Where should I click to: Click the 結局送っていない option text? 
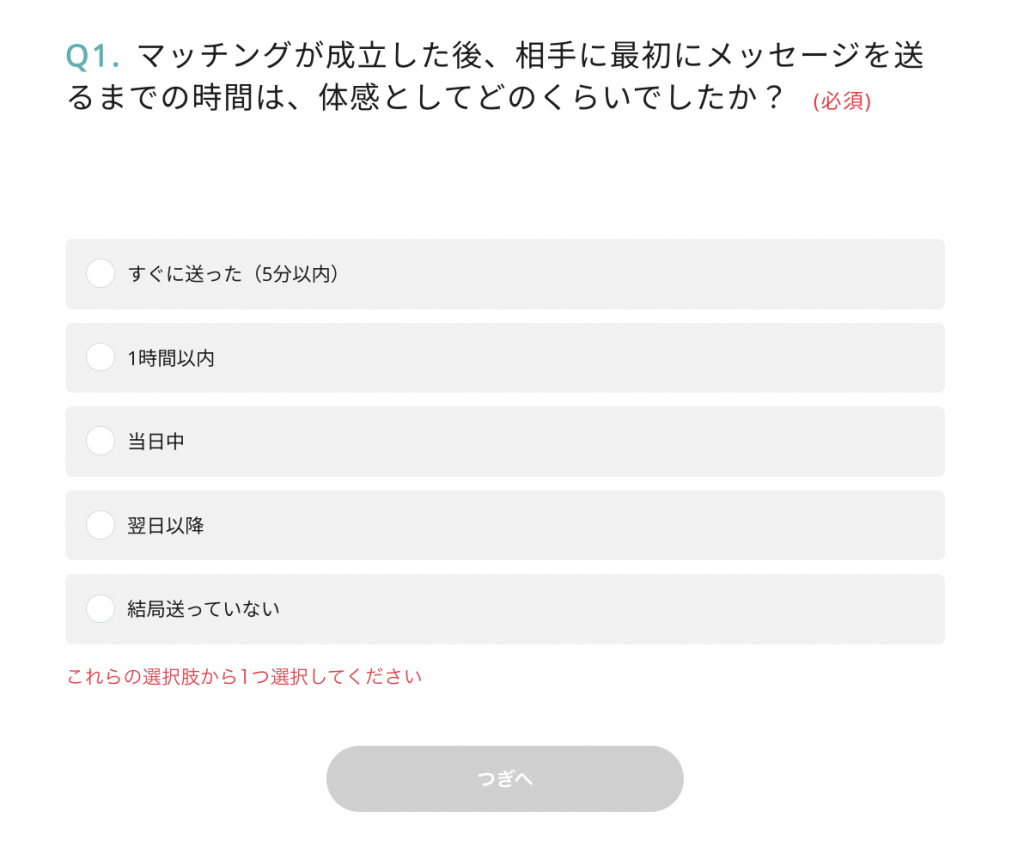(x=204, y=609)
